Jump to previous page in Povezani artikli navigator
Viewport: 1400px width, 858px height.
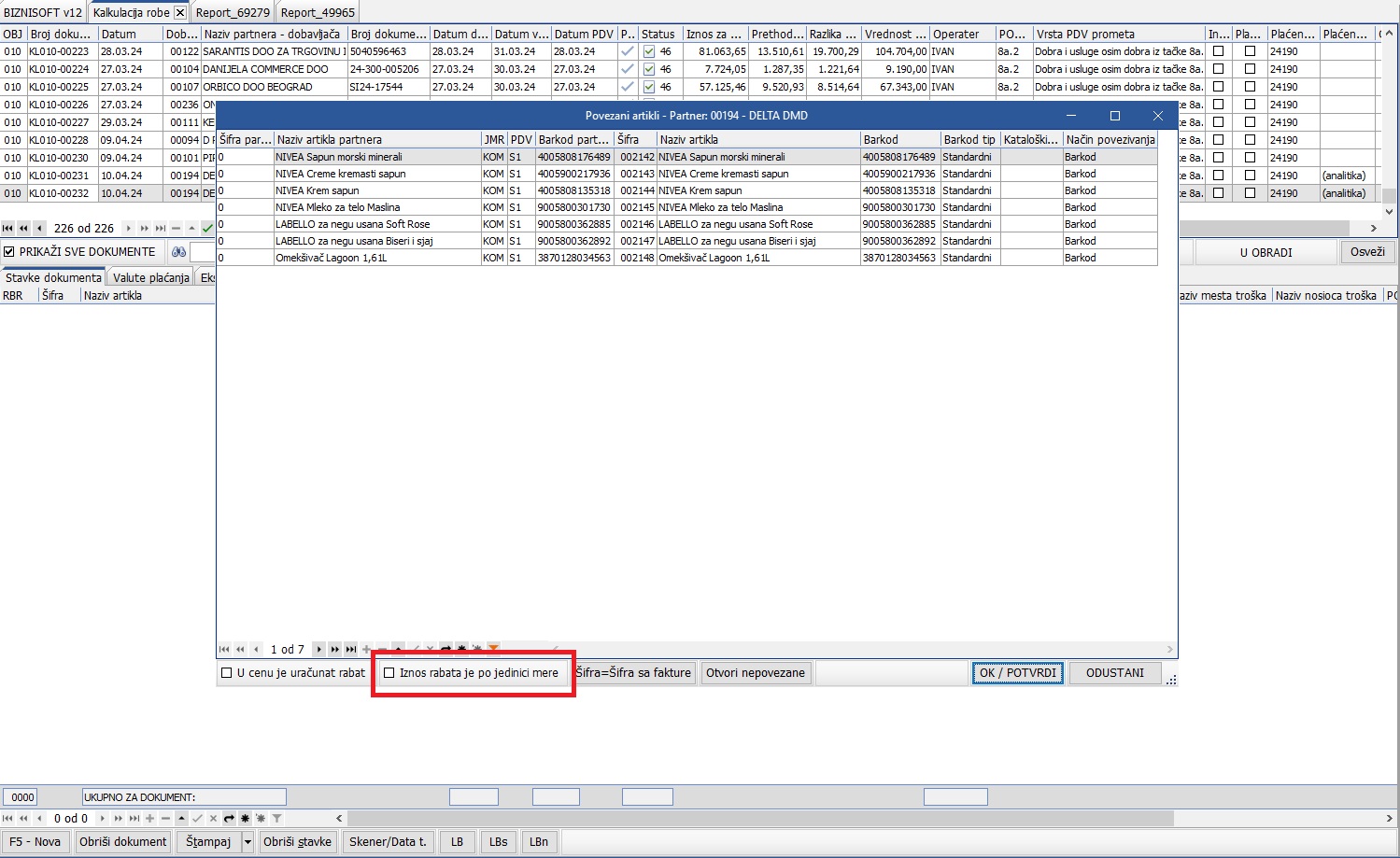240,649
